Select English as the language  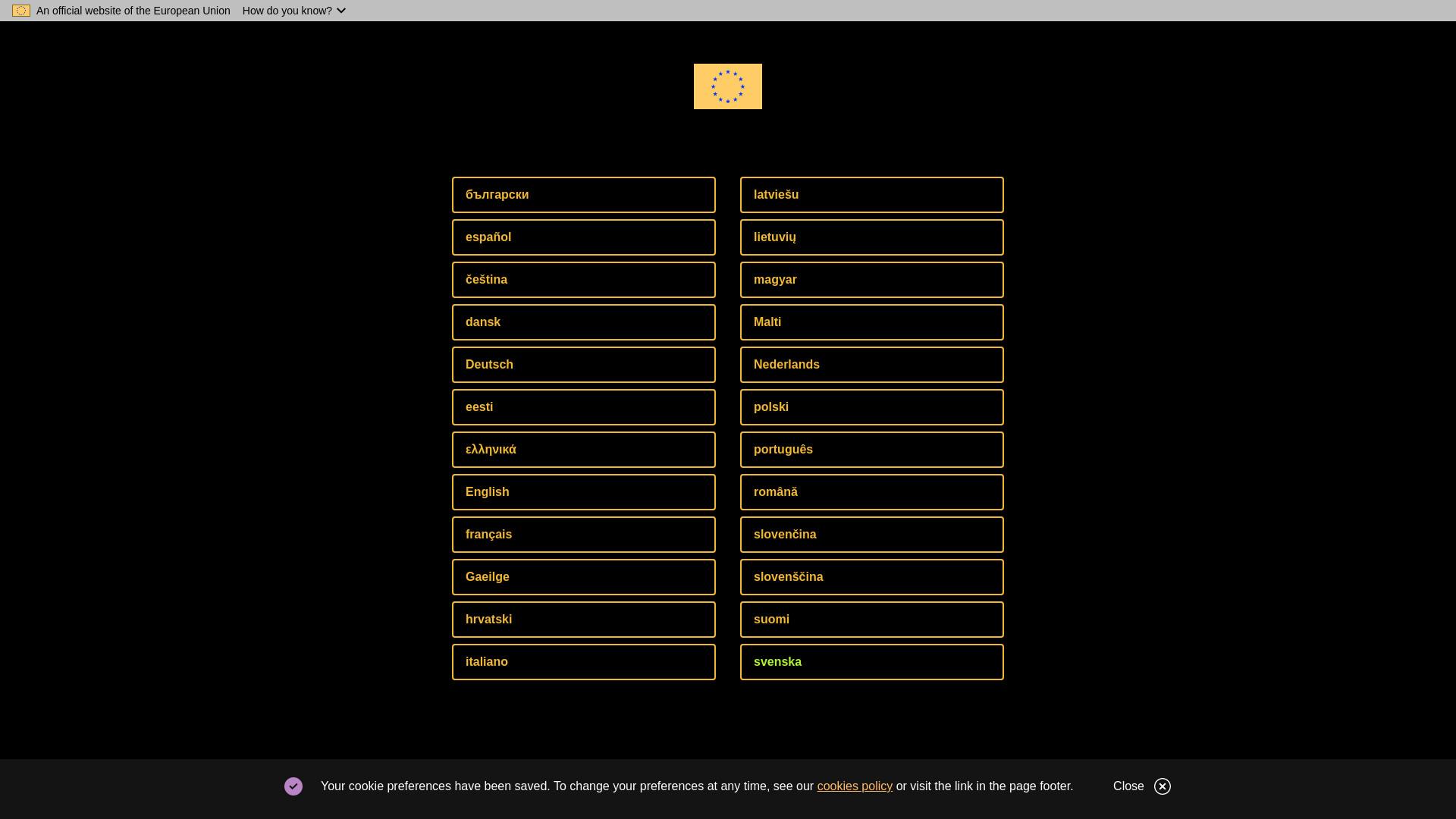click(584, 492)
